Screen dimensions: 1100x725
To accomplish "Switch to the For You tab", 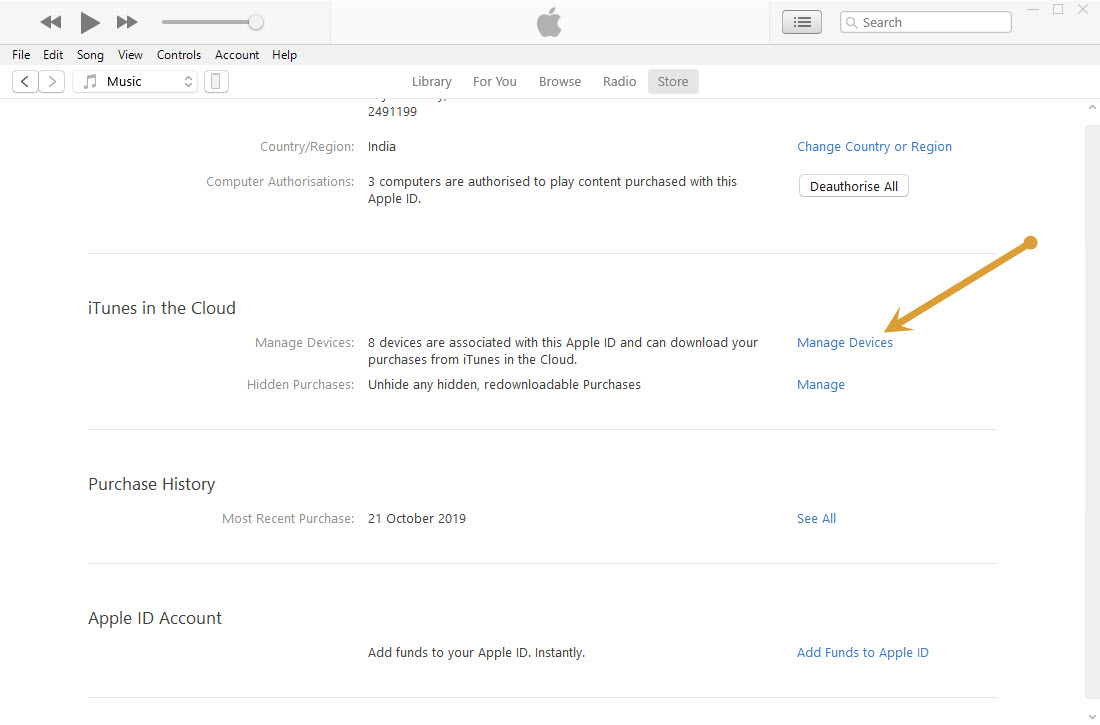I will 495,81.
